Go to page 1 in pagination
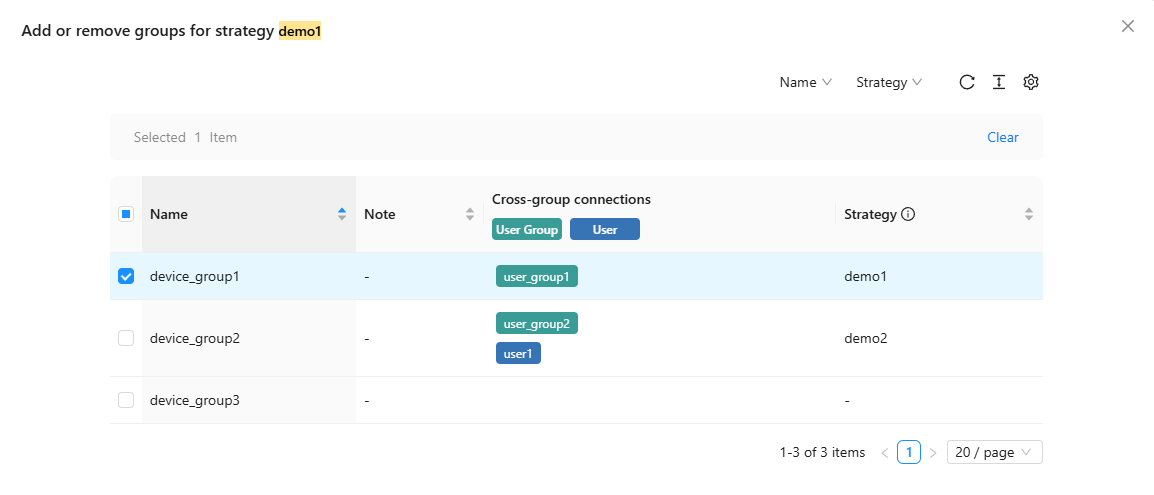The height and width of the screenshot is (495, 1154). pyautogui.click(x=908, y=453)
